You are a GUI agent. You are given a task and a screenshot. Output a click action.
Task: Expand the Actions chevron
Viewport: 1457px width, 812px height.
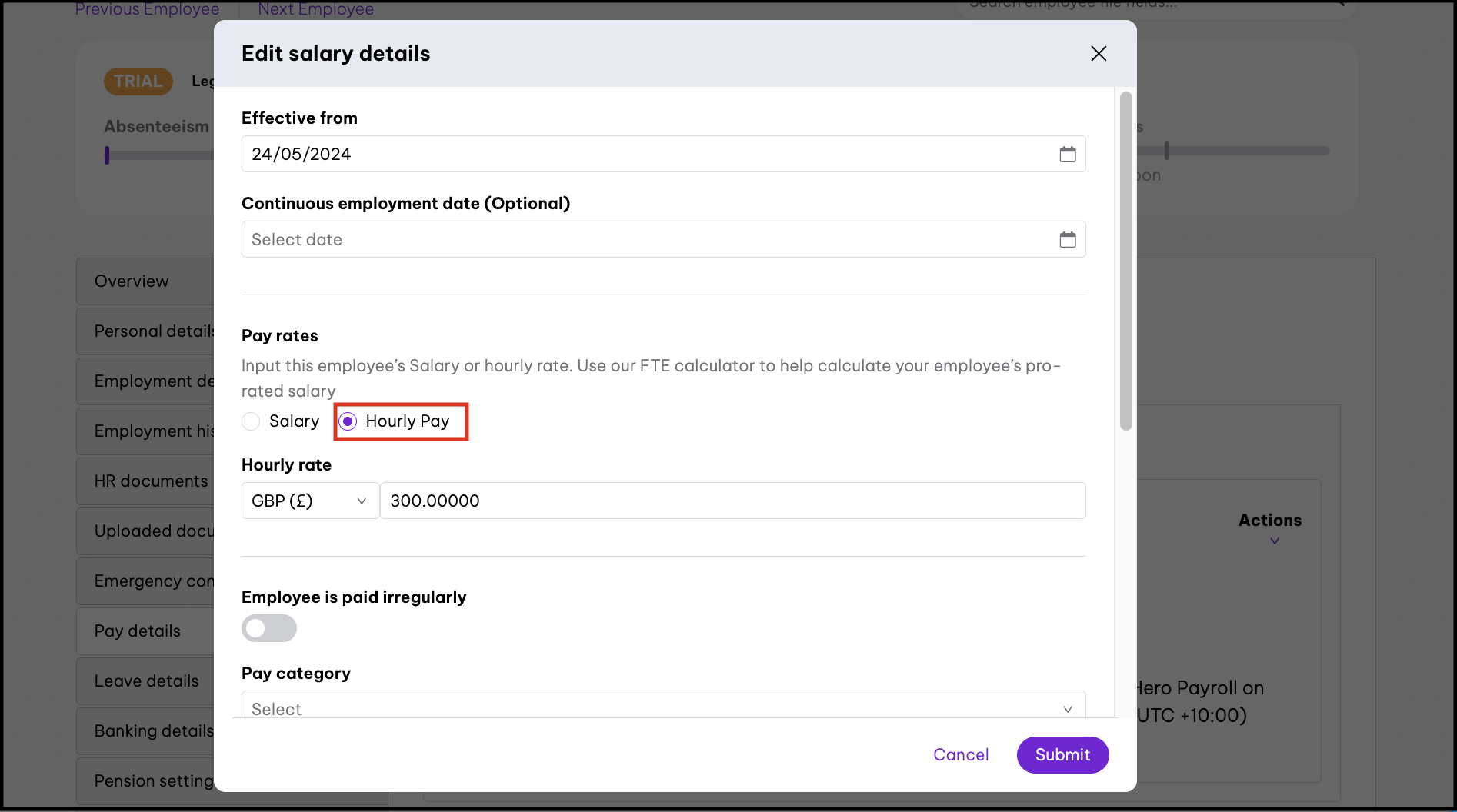pyautogui.click(x=1274, y=541)
